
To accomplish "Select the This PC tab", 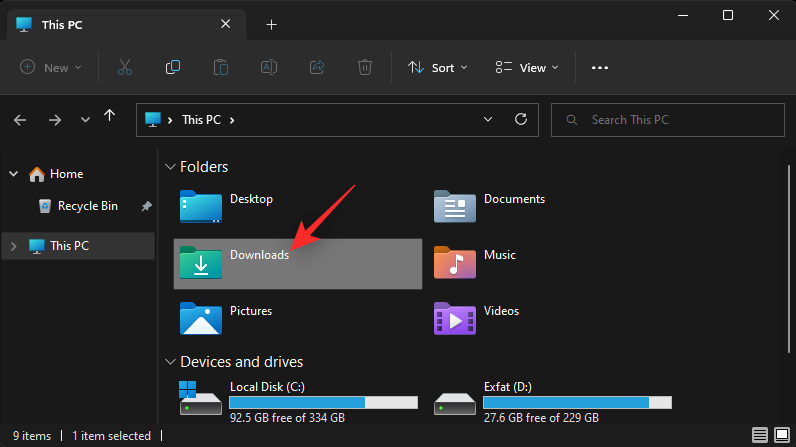I will 127,24.
